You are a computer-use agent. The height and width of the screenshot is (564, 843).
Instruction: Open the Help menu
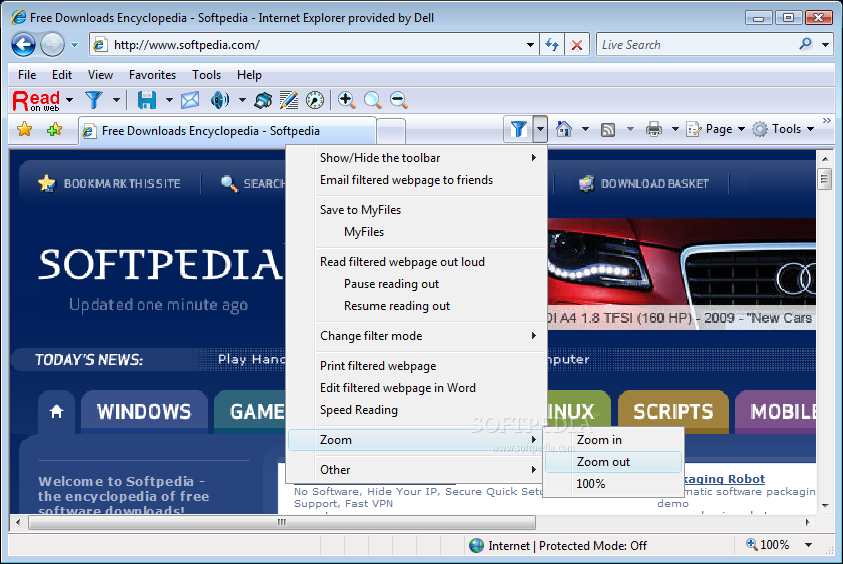tap(249, 75)
